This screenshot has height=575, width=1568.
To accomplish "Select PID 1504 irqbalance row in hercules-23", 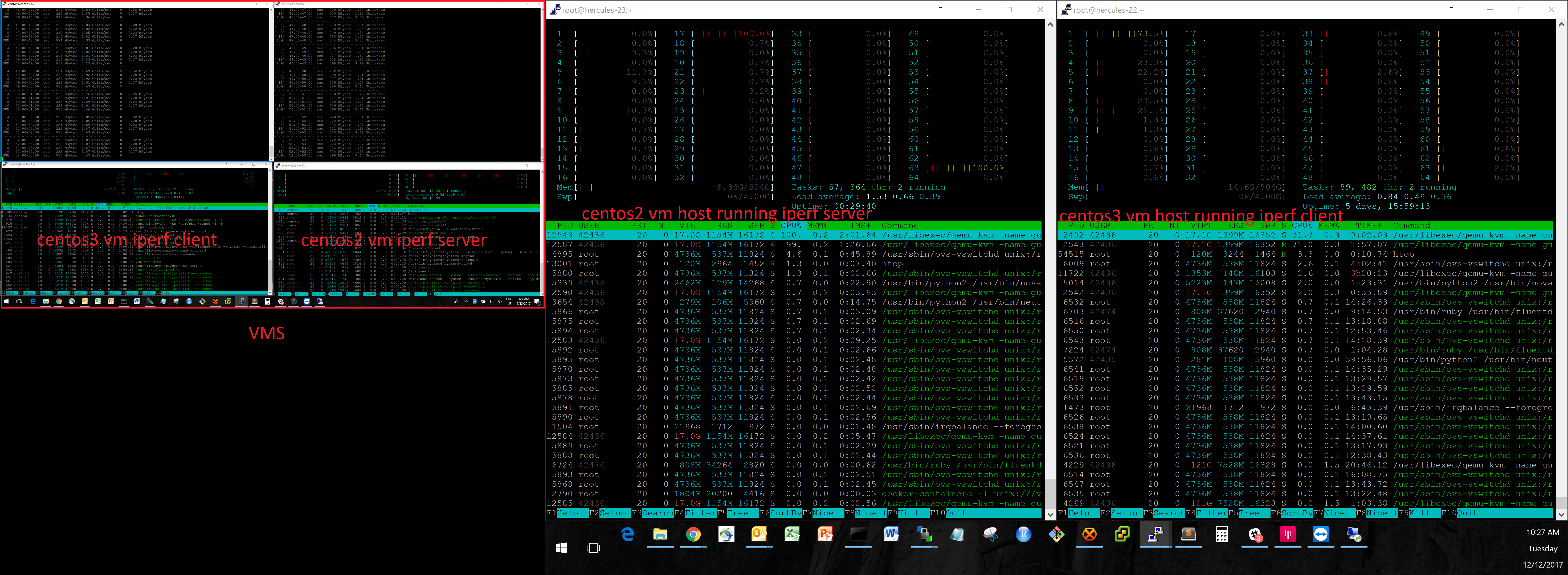I will (794, 426).
